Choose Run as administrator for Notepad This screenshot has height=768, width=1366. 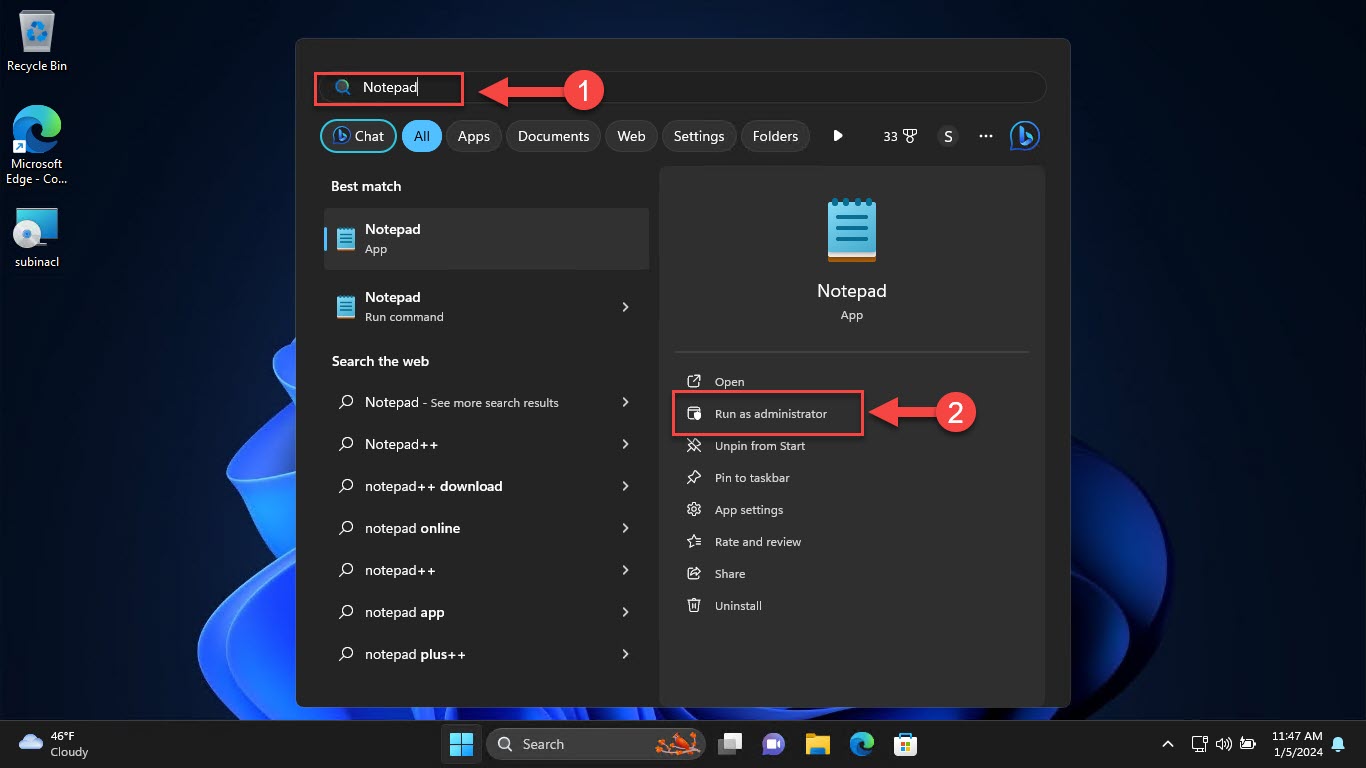(770, 414)
